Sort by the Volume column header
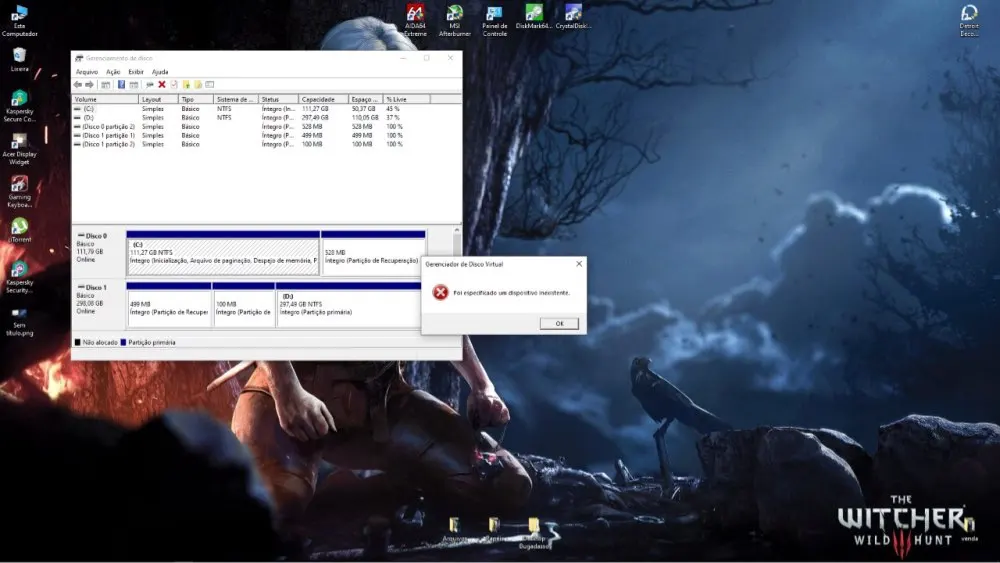Viewport: 1000px width, 563px height. (x=105, y=99)
